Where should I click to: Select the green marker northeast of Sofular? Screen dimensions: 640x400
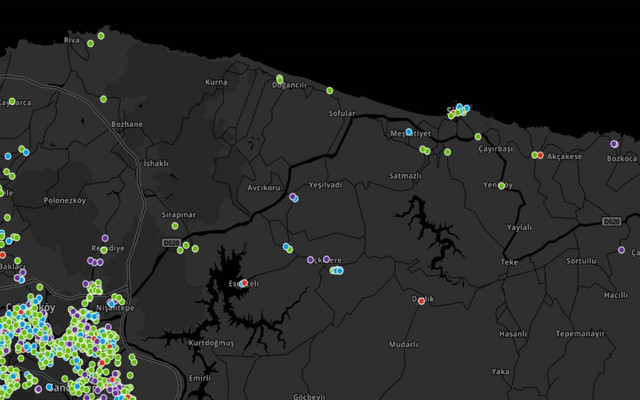point(329,91)
